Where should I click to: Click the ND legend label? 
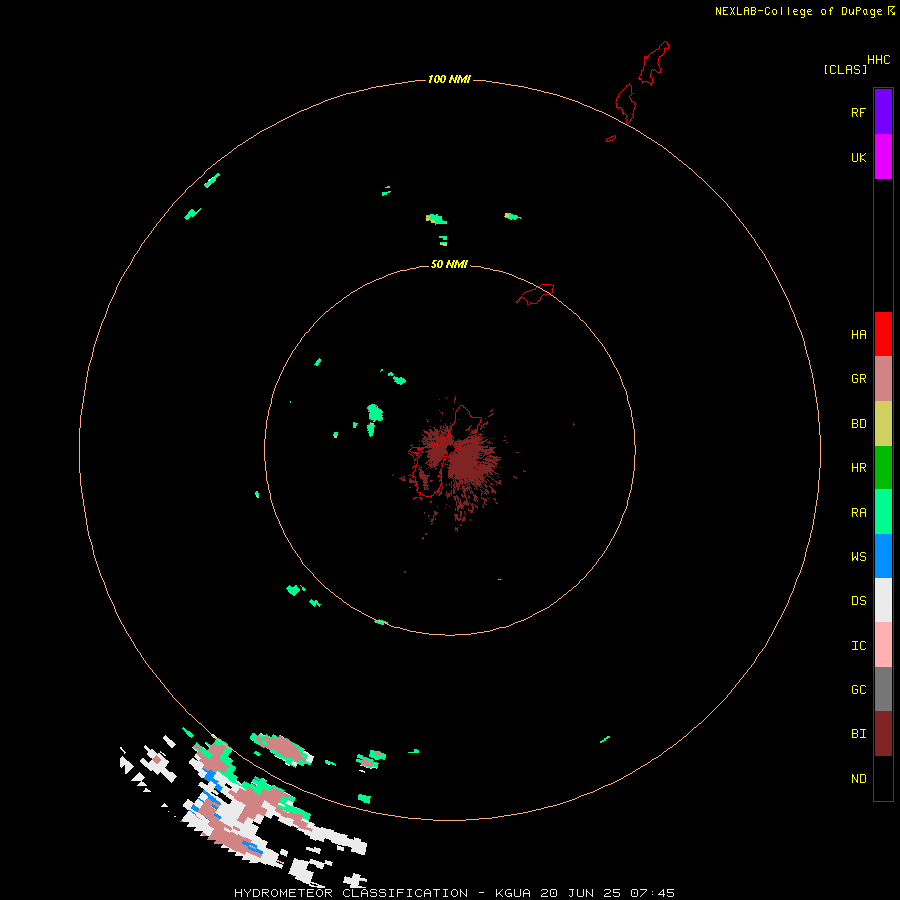click(858, 778)
